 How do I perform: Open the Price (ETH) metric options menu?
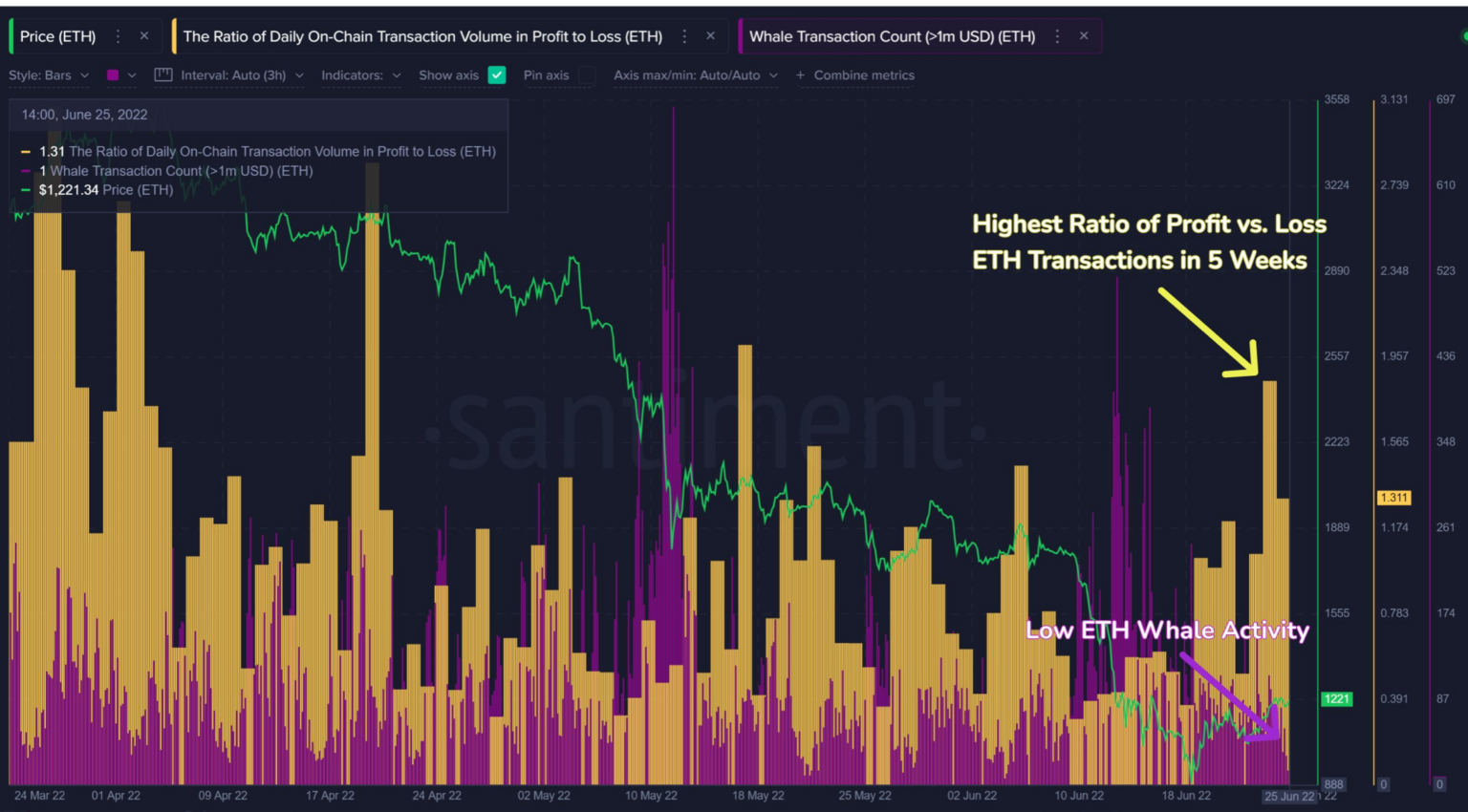(x=118, y=35)
